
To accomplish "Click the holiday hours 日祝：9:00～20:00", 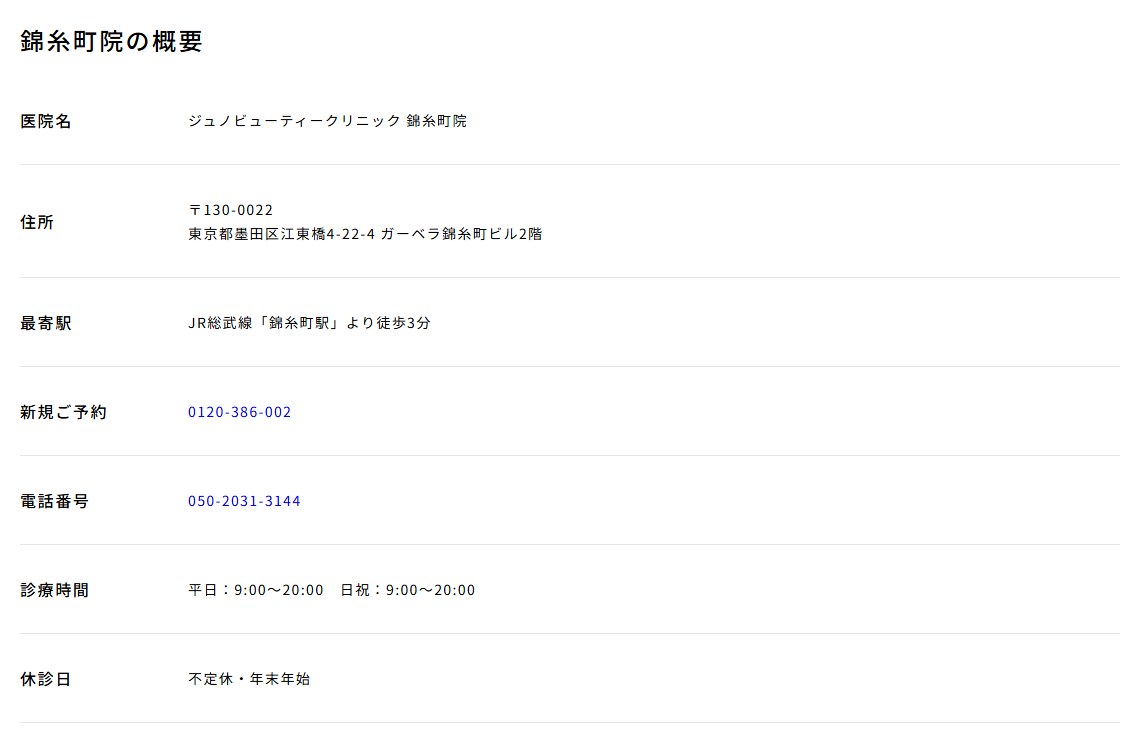I will 408,590.
